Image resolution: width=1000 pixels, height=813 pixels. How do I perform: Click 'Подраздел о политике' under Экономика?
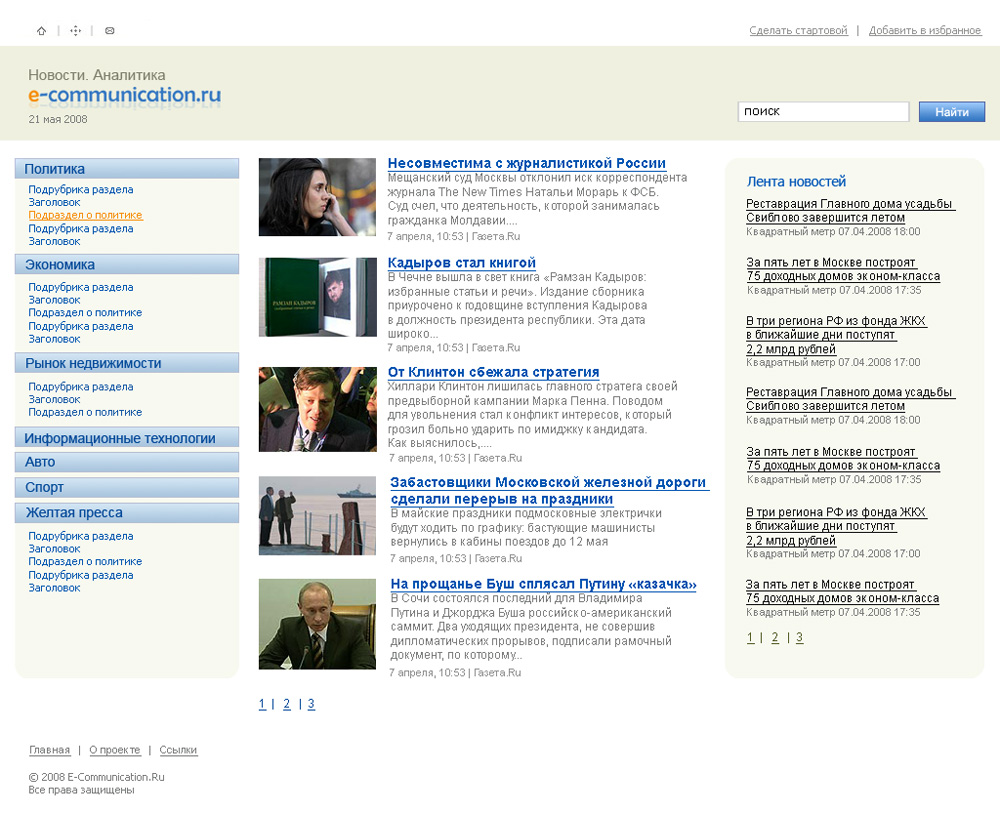[x=85, y=312]
